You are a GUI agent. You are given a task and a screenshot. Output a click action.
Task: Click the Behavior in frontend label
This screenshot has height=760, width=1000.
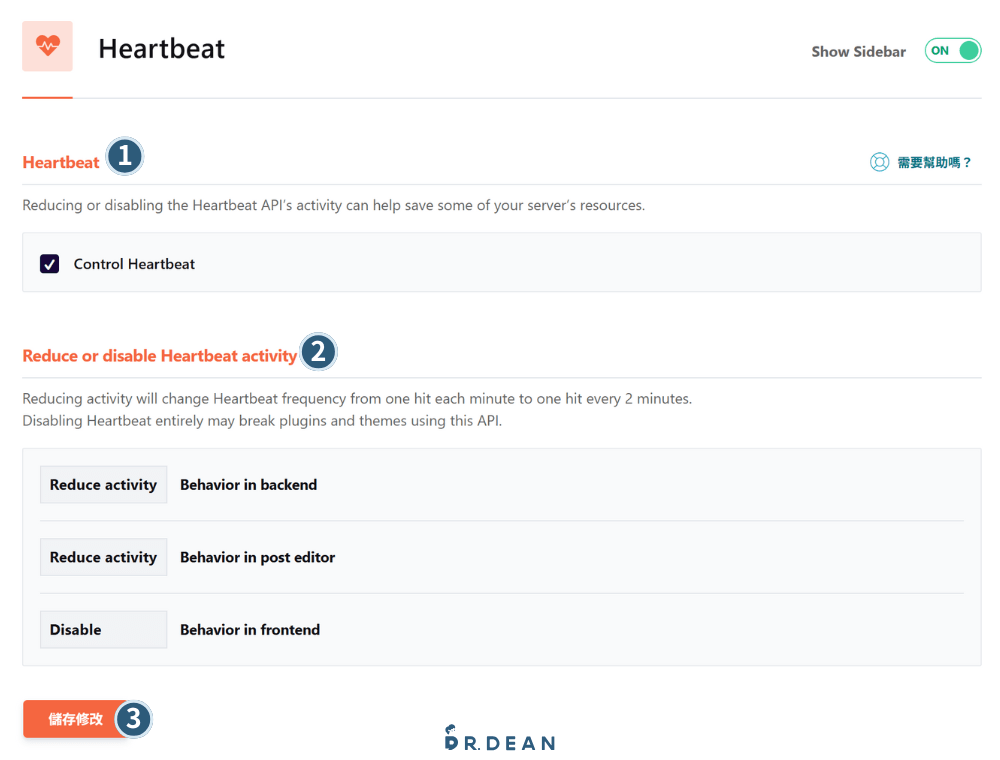point(250,630)
